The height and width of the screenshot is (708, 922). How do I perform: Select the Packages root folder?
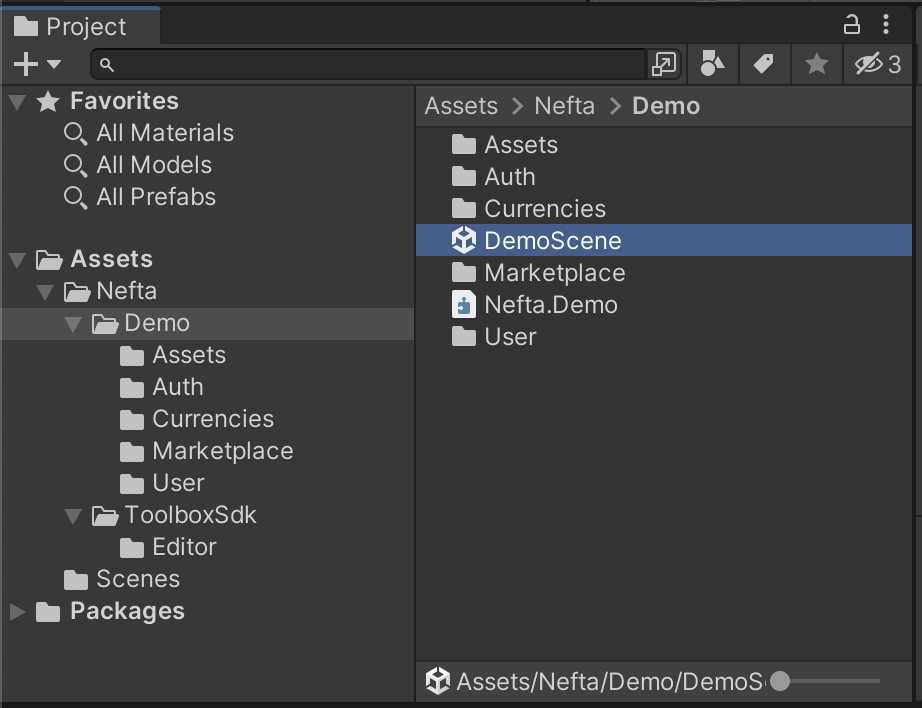click(208, 611)
